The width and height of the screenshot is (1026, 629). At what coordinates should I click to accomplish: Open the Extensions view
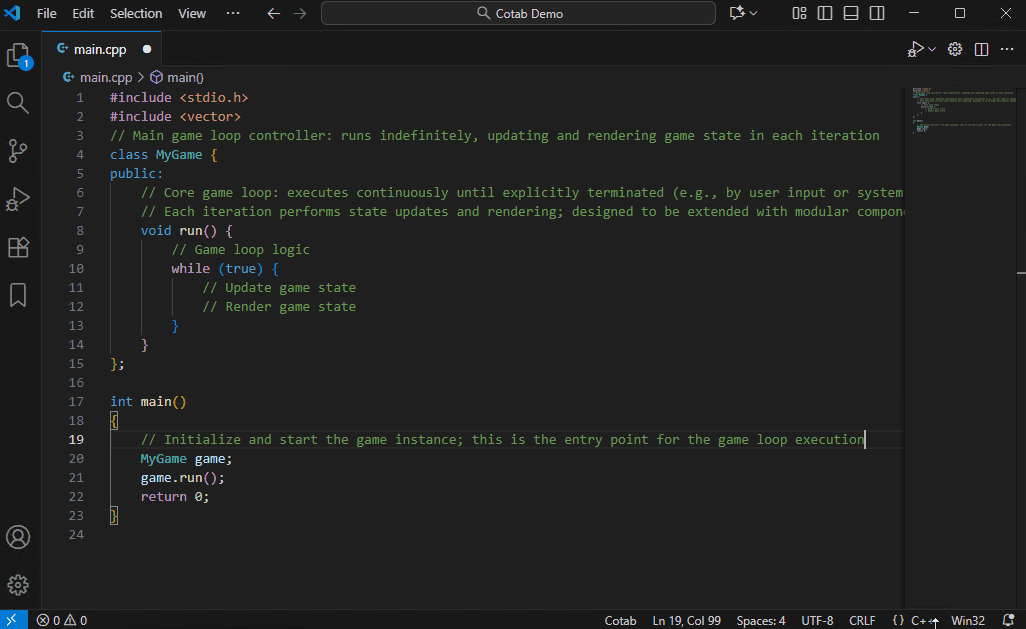pyautogui.click(x=18, y=247)
